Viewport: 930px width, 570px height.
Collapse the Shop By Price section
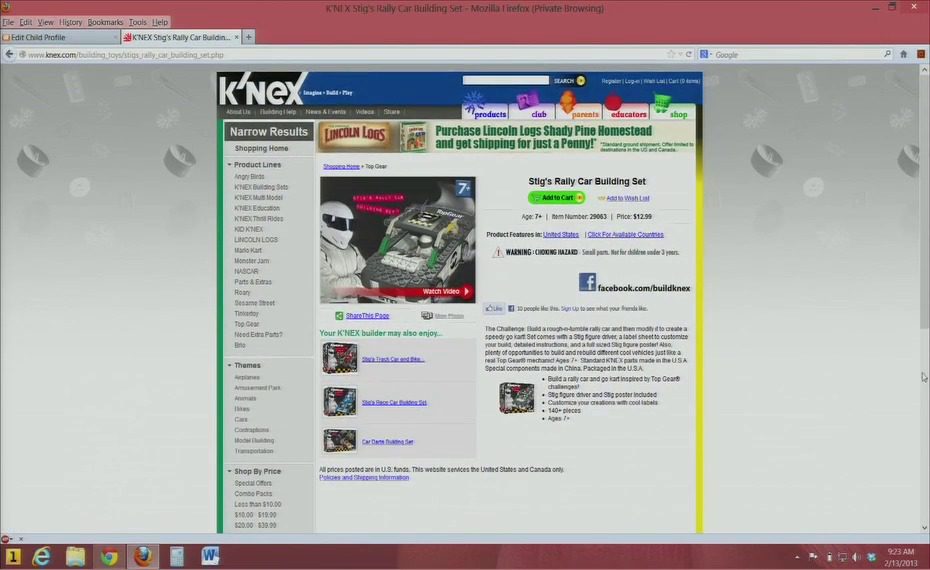tap(230, 471)
